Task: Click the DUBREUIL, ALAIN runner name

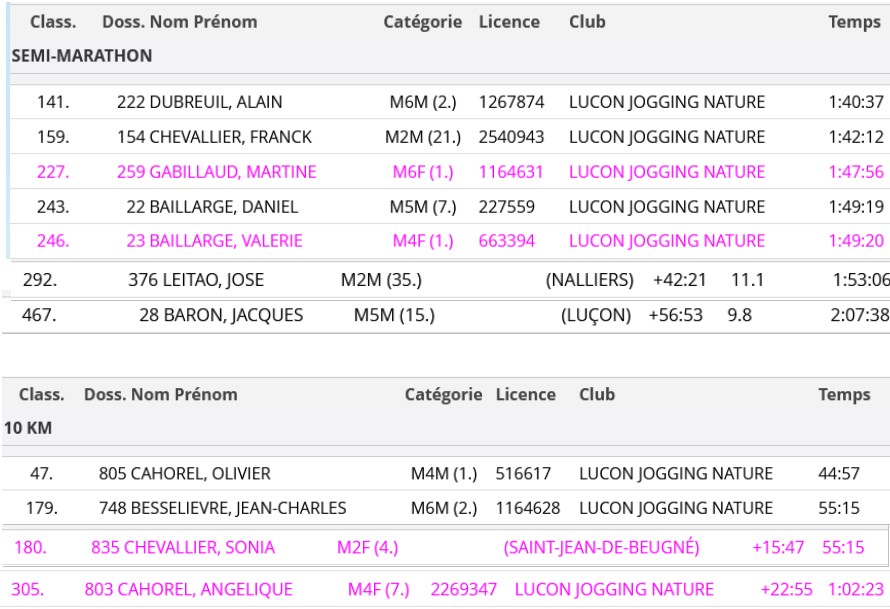Action: point(215,102)
